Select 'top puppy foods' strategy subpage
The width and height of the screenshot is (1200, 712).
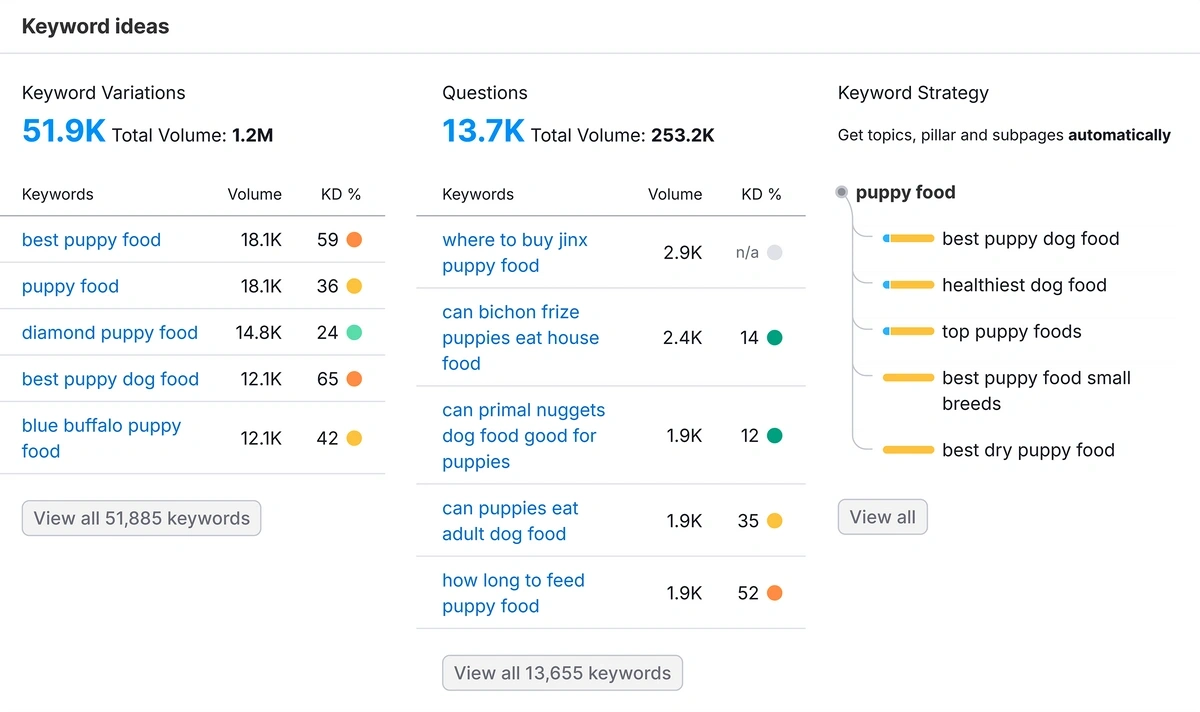(x=1011, y=332)
